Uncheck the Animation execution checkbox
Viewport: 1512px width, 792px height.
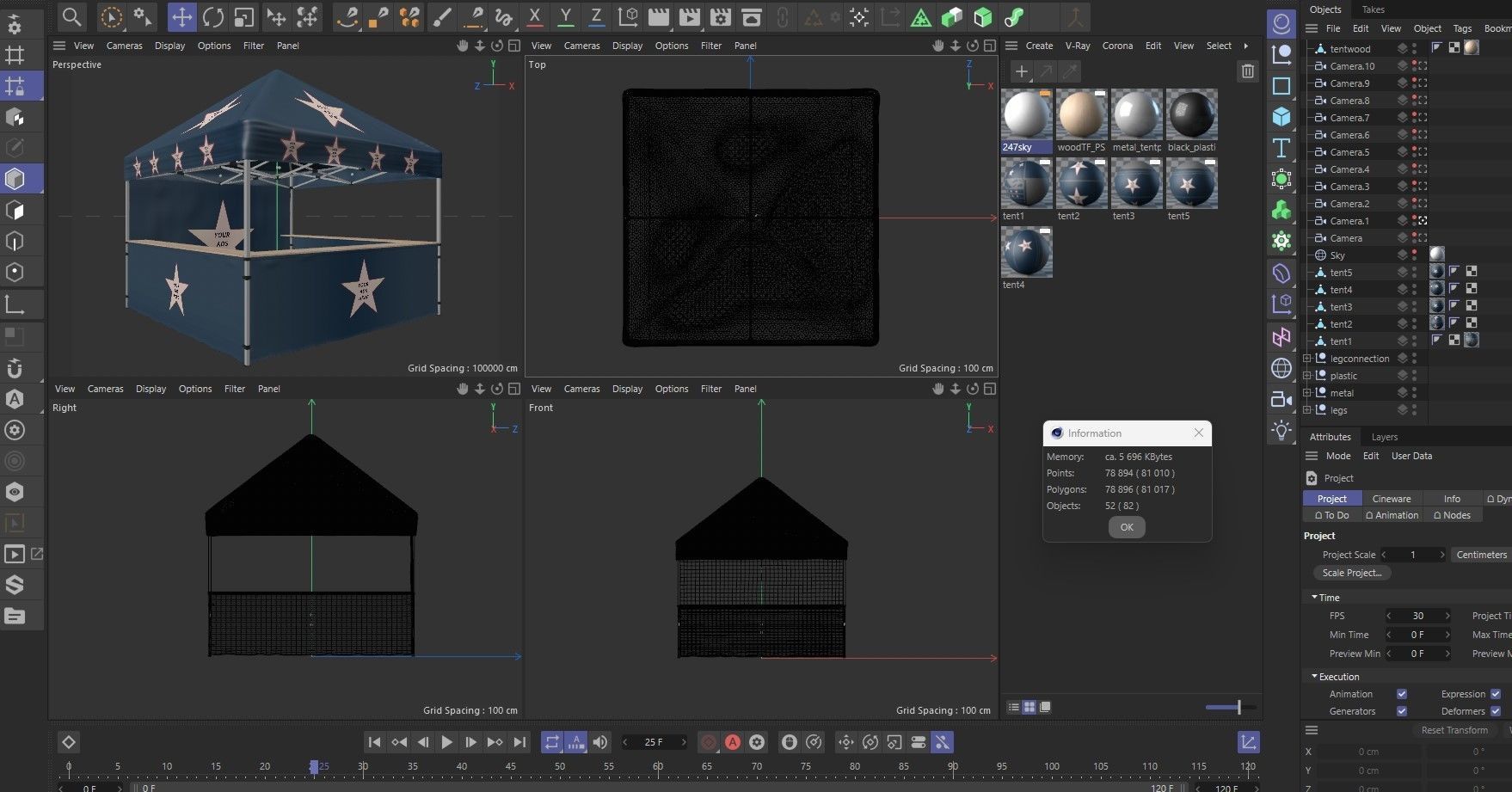click(x=1402, y=694)
